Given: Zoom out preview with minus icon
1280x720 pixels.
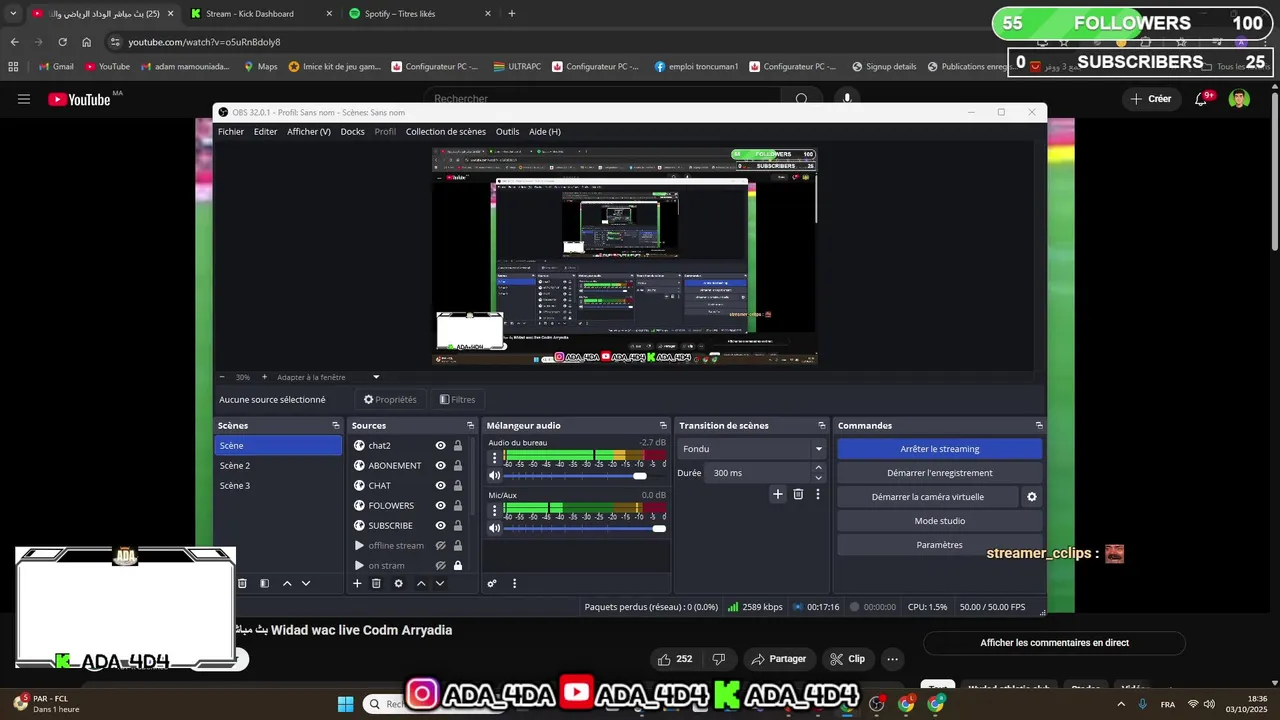Looking at the screenshot, I should point(222,377).
